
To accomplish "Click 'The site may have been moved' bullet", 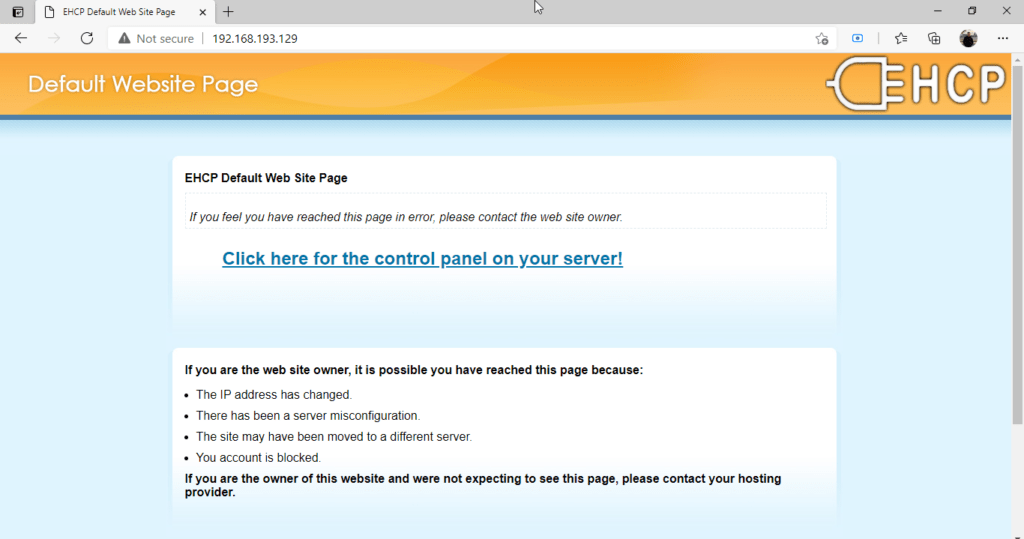I will pyautogui.click(x=334, y=436).
